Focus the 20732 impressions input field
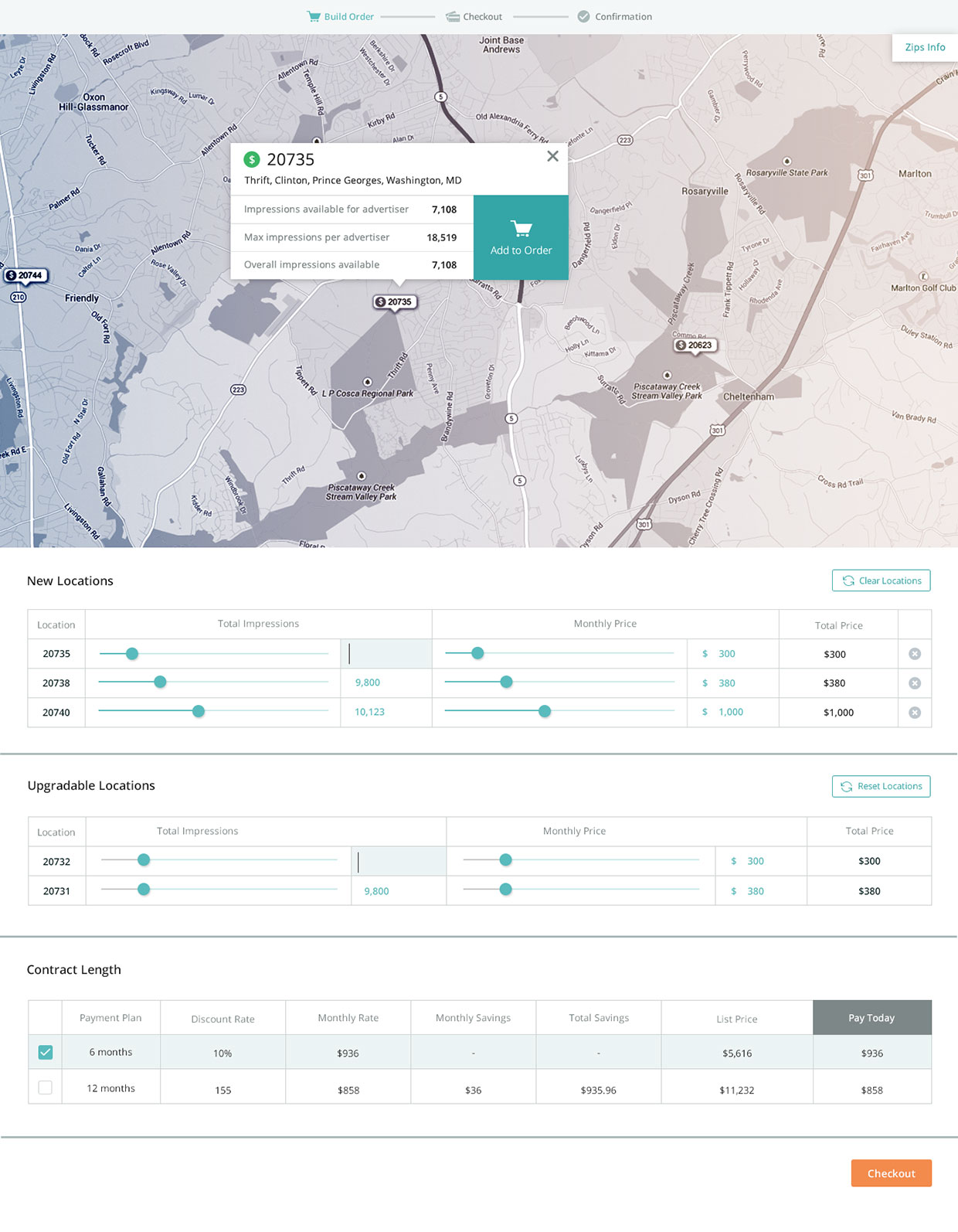The height and width of the screenshot is (1232, 958). [399, 861]
